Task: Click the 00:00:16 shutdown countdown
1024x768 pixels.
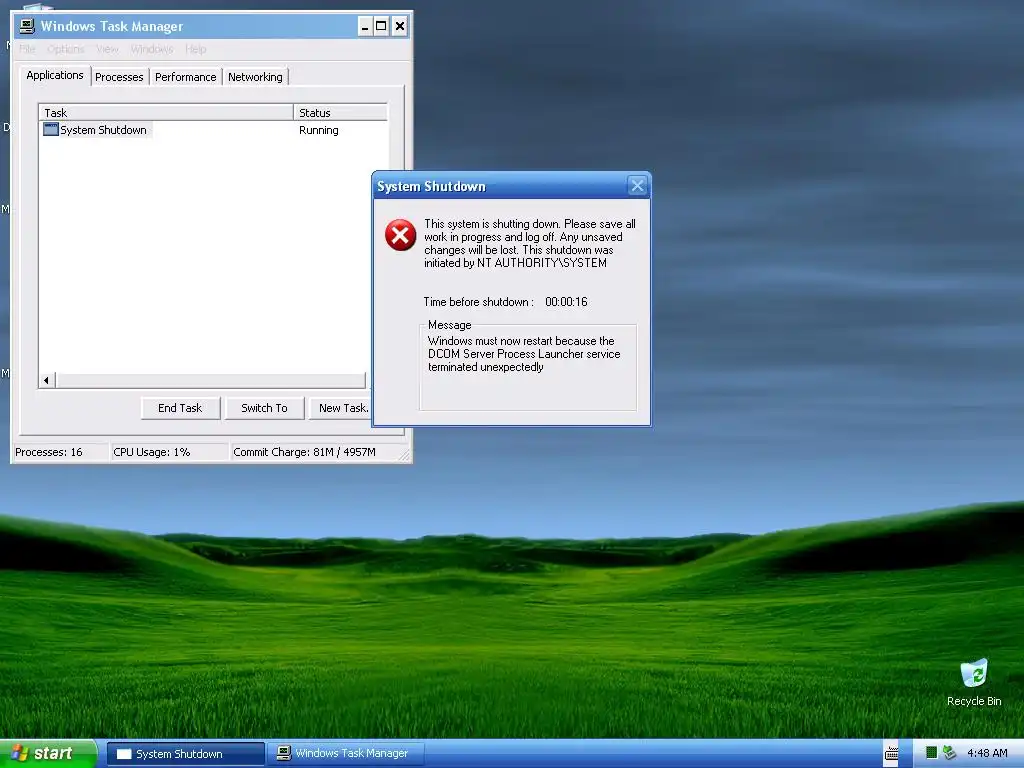Action: pyautogui.click(x=566, y=302)
